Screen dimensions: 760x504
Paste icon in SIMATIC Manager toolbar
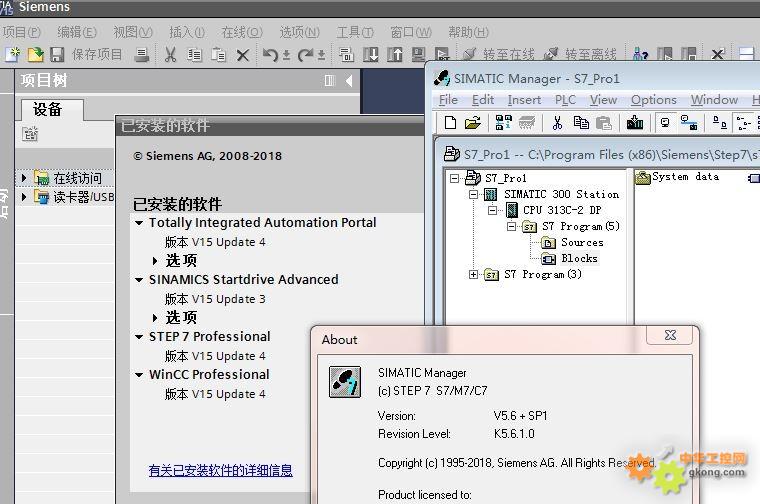tap(603, 123)
